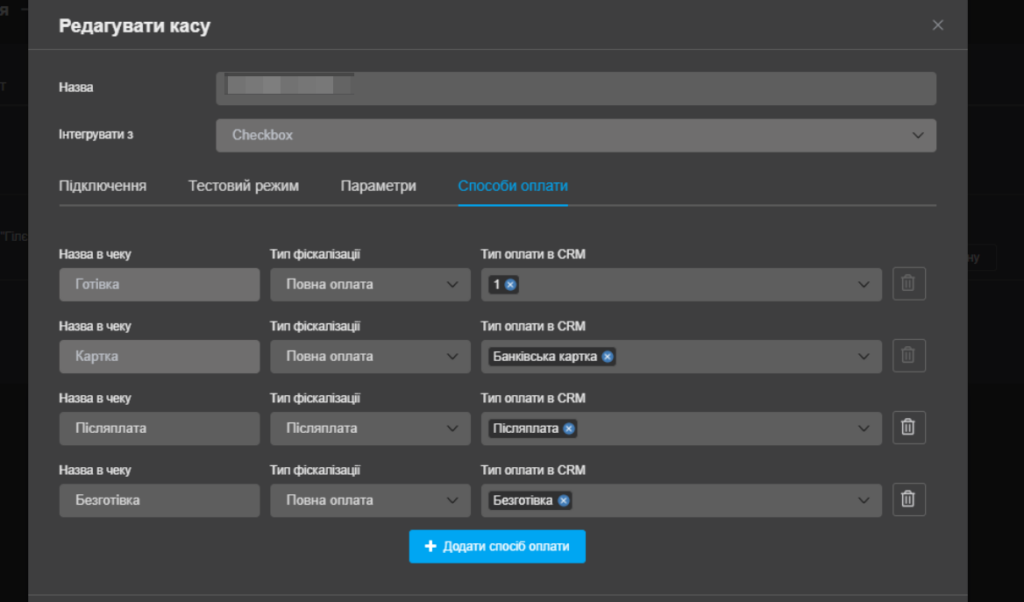Delete the Готівка payment method row
Screen dimensions: 1024x602
pos(908,284)
